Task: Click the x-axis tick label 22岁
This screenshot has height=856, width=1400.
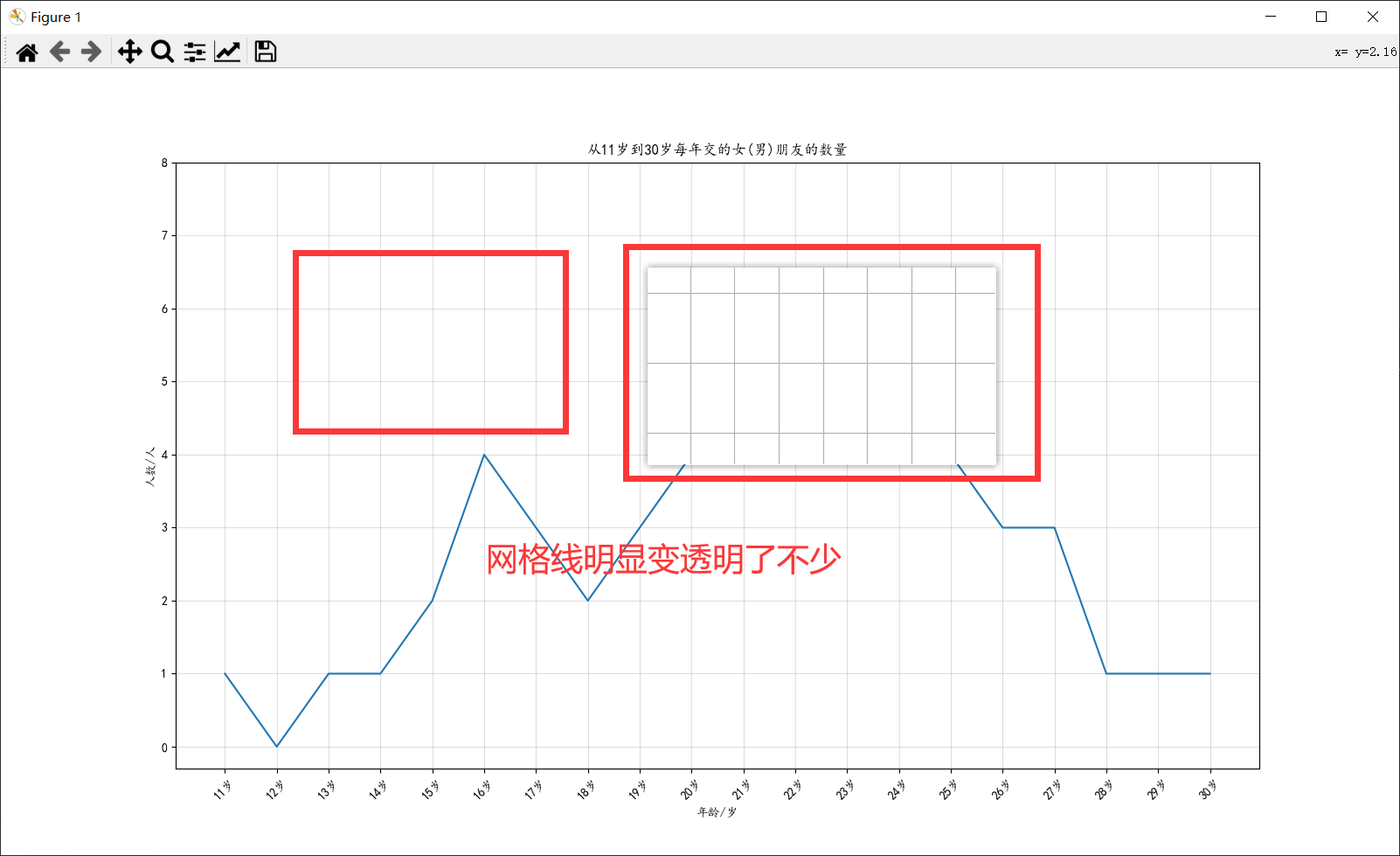Action: (x=794, y=790)
